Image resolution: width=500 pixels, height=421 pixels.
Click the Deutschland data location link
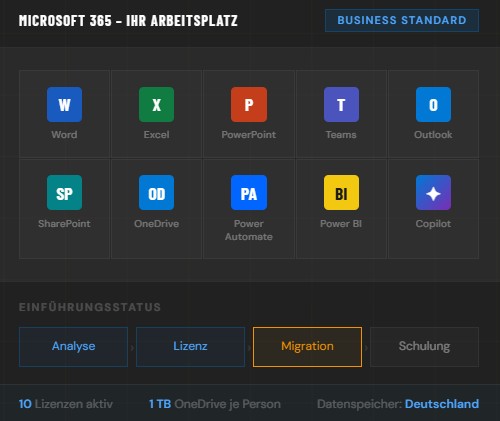pyautogui.click(x=442, y=404)
